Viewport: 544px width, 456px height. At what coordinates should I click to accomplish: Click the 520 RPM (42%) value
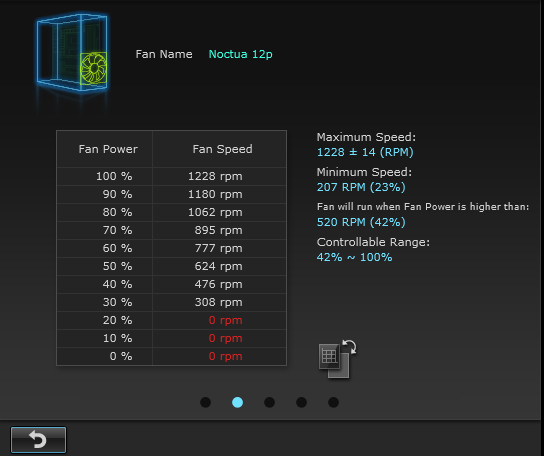[361, 222]
